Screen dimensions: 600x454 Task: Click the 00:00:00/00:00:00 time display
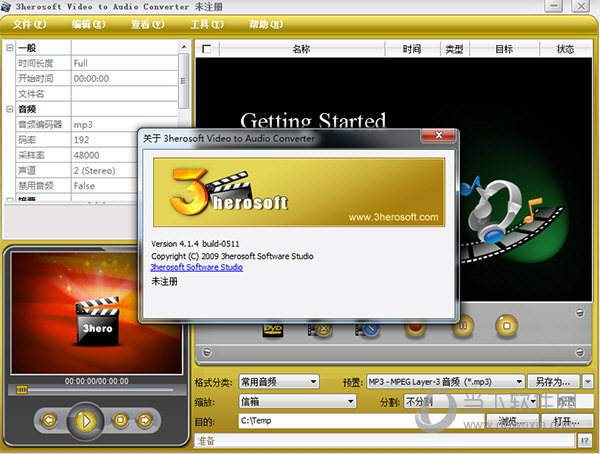96,381
